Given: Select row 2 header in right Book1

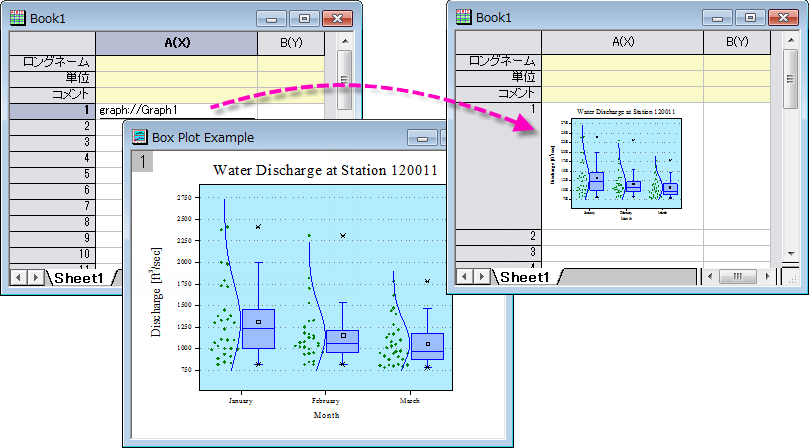Looking at the screenshot, I should click(x=498, y=237).
